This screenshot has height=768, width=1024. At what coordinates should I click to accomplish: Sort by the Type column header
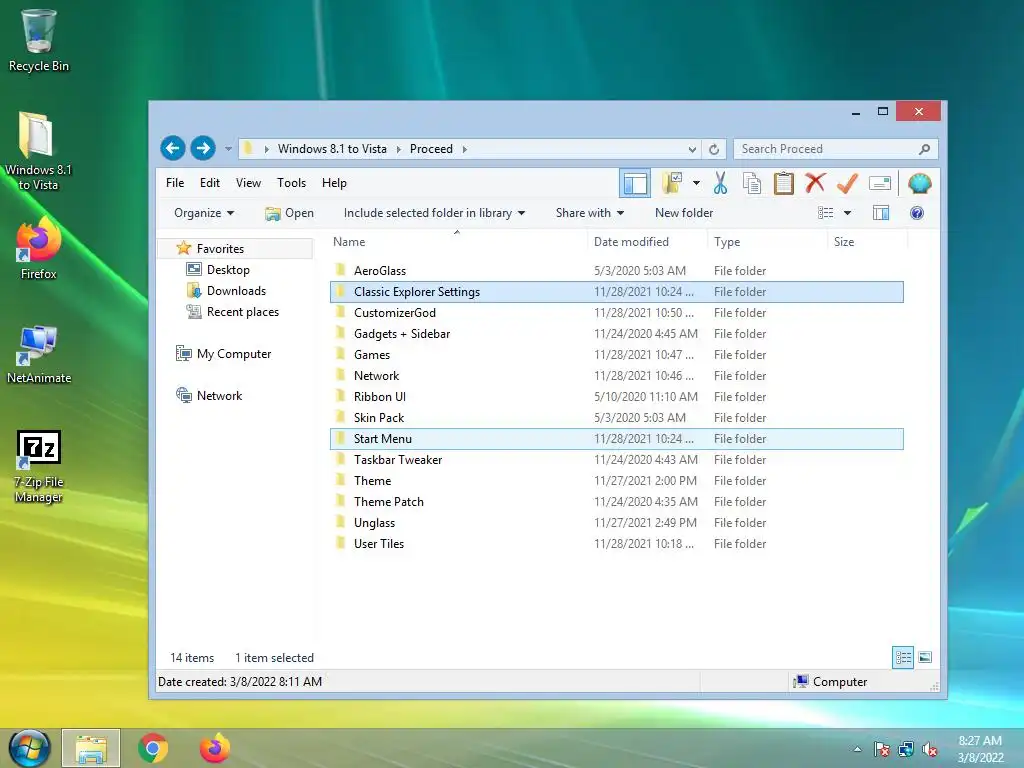point(767,242)
